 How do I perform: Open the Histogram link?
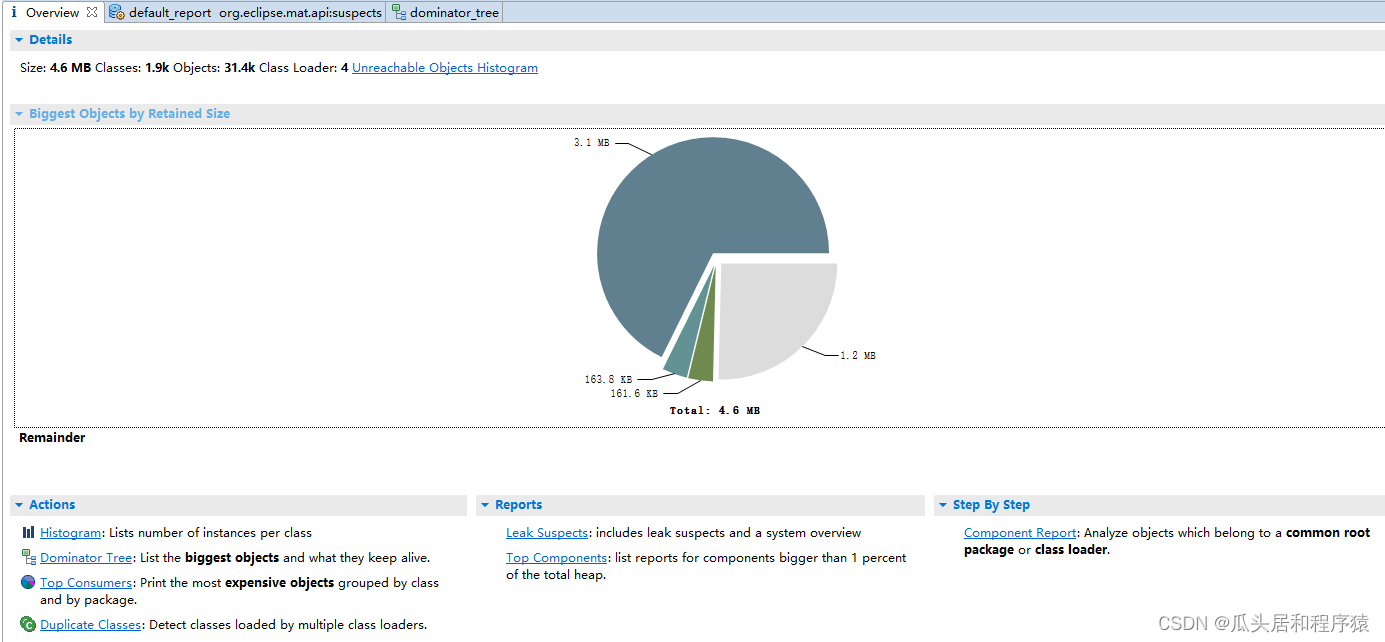point(71,533)
